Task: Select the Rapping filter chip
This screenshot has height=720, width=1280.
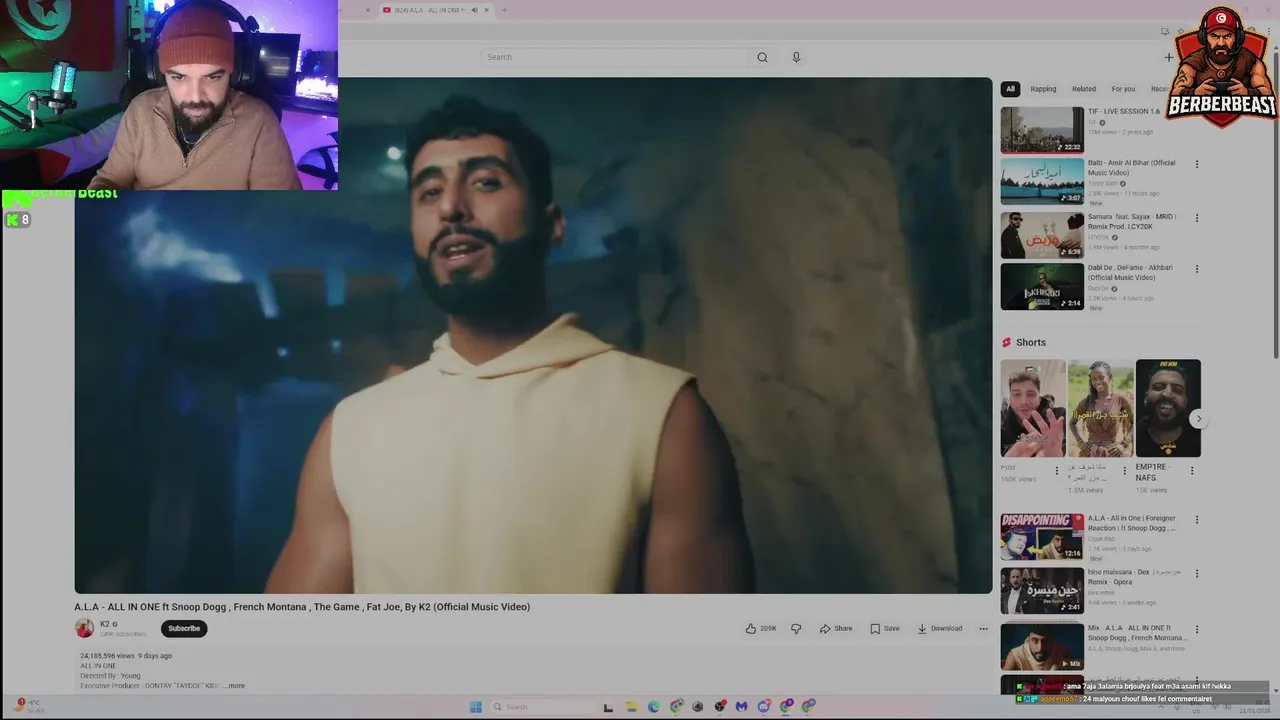Action: (1043, 89)
